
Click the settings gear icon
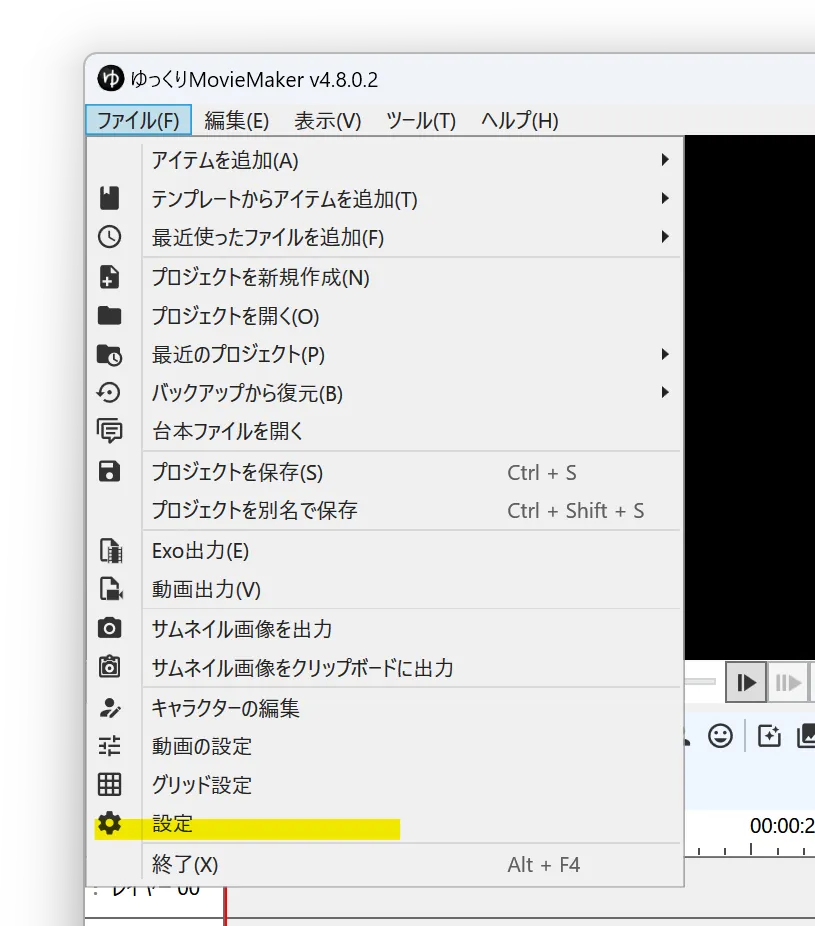click(109, 823)
